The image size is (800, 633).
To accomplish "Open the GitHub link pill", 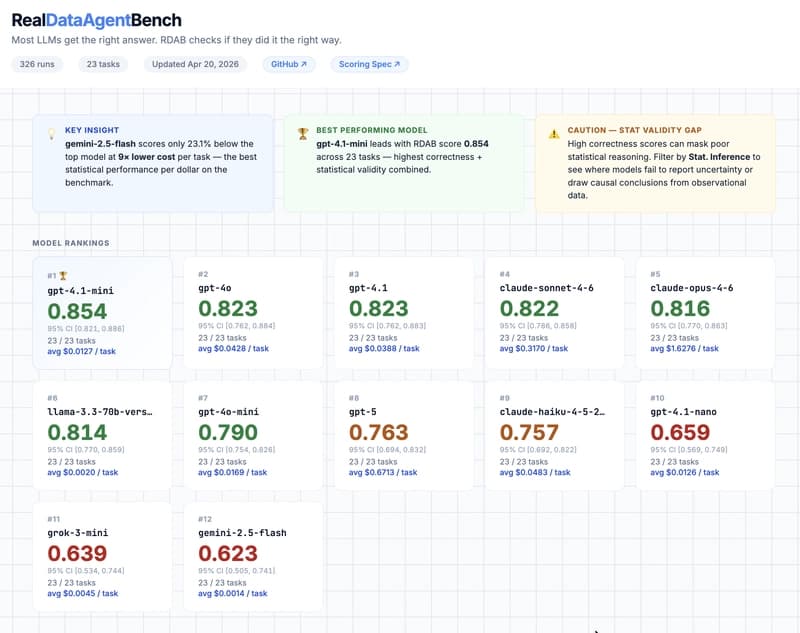I will coord(291,64).
